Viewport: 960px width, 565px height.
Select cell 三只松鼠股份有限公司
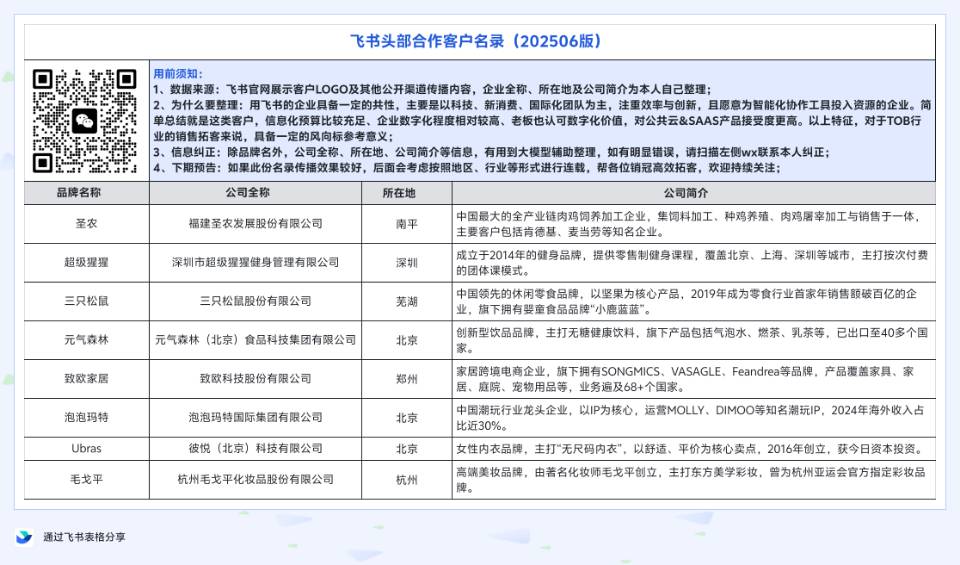pos(255,301)
